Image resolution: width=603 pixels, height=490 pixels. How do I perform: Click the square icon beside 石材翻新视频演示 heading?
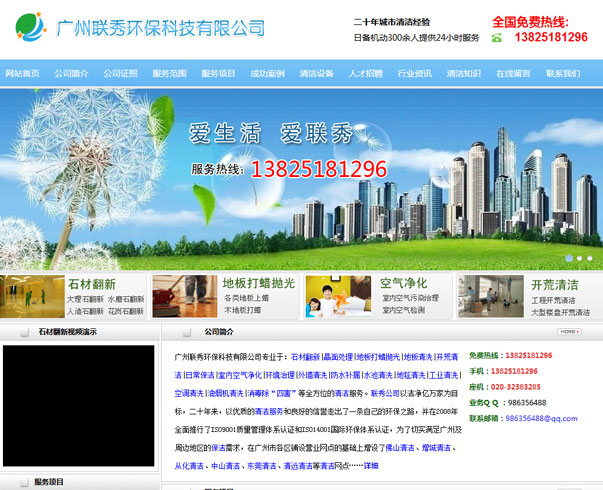click(22, 333)
